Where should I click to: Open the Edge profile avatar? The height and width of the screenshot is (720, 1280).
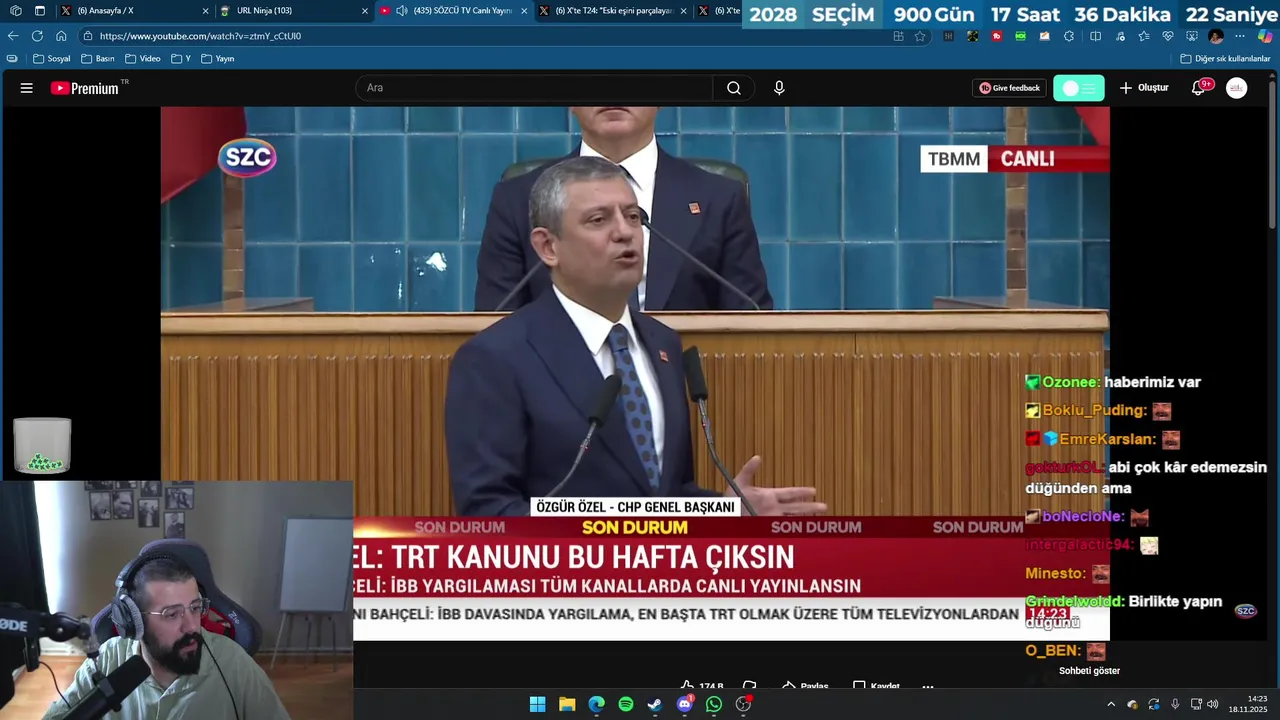coord(1216,36)
